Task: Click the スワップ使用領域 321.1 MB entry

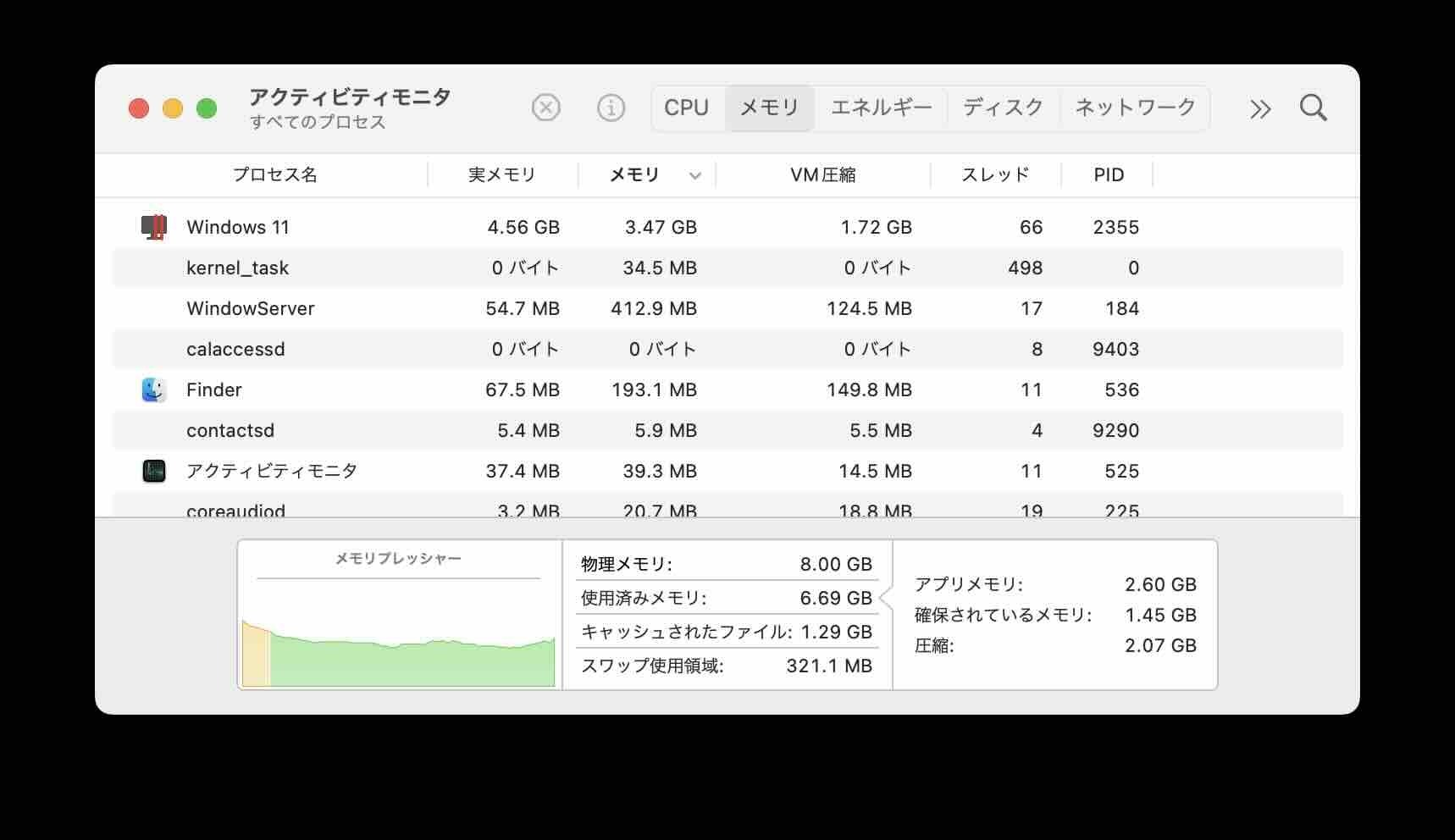Action: click(x=727, y=666)
